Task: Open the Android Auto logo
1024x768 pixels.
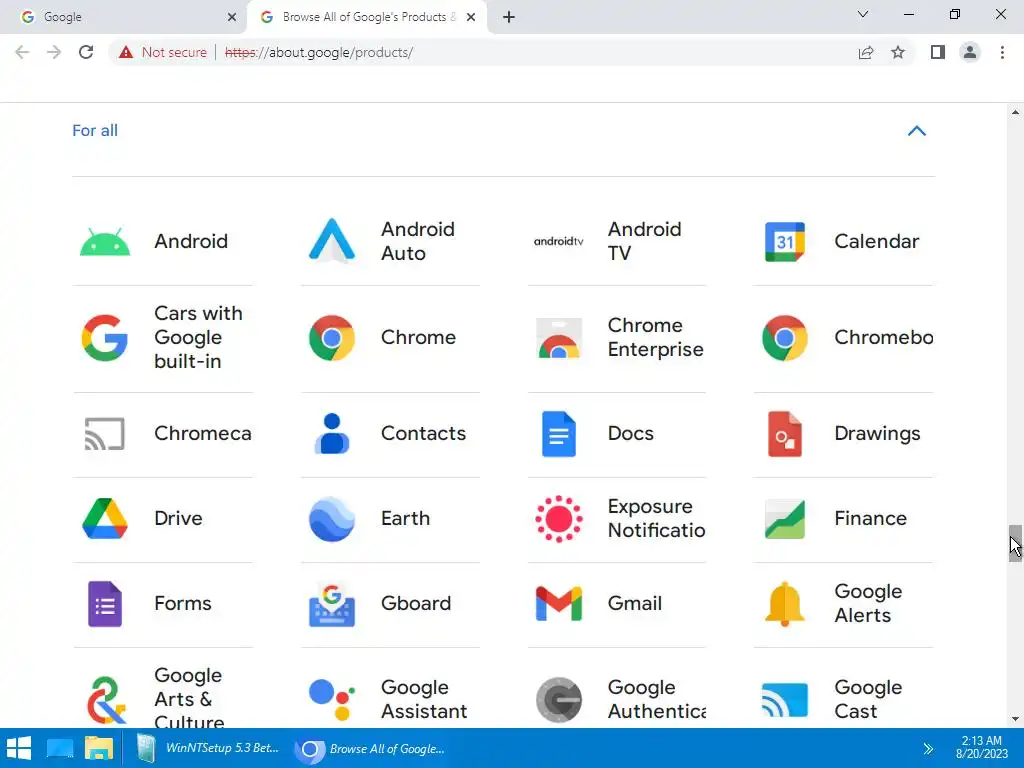Action: tap(332, 240)
